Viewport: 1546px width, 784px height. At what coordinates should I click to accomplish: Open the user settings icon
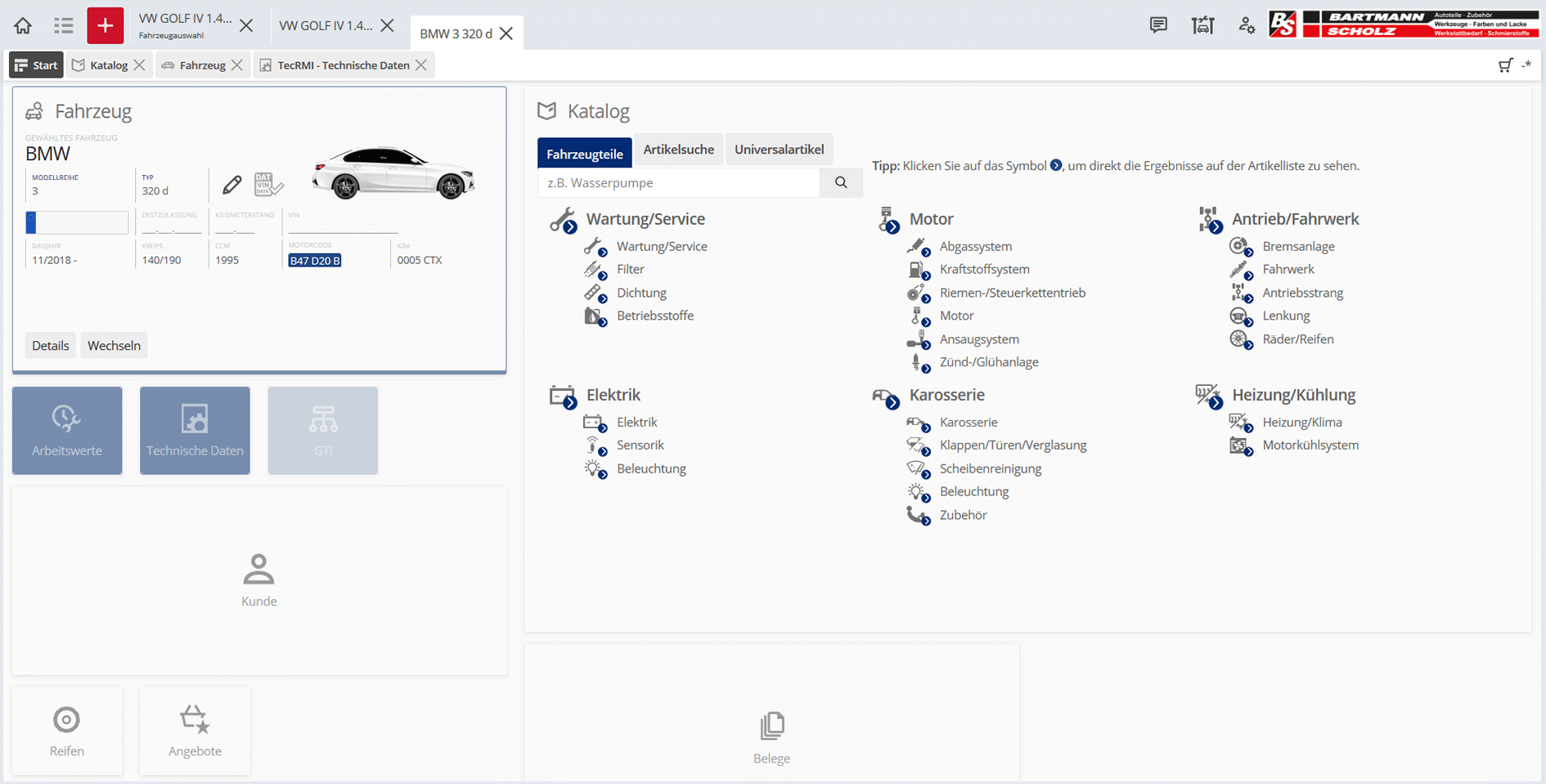point(1247,25)
